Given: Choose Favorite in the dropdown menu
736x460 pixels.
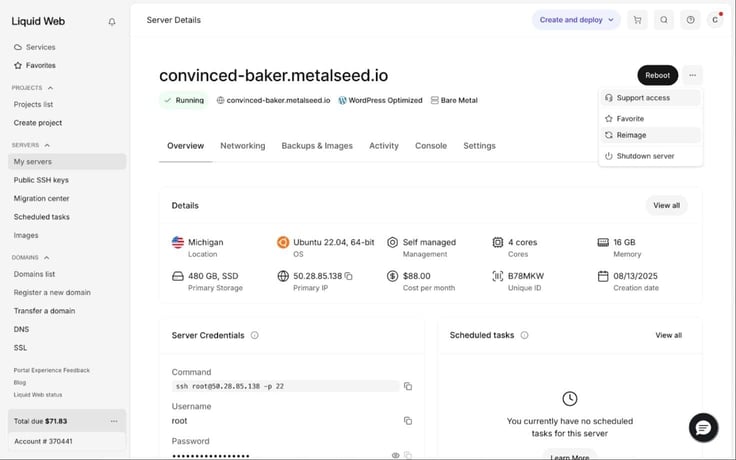Looking at the screenshot, I should click(x=651, y=118).
